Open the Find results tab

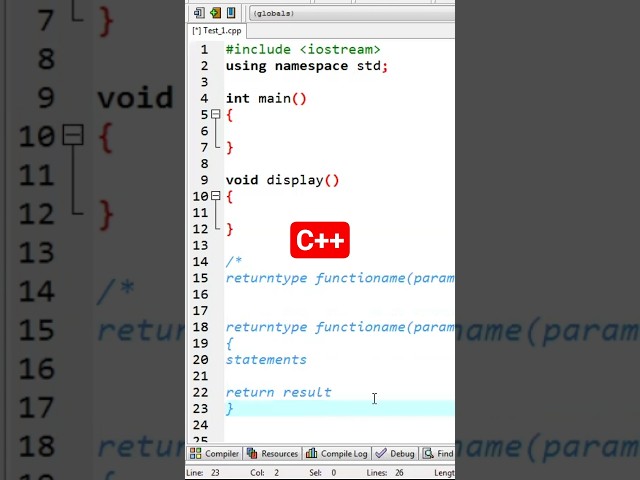tap(438, 453)
